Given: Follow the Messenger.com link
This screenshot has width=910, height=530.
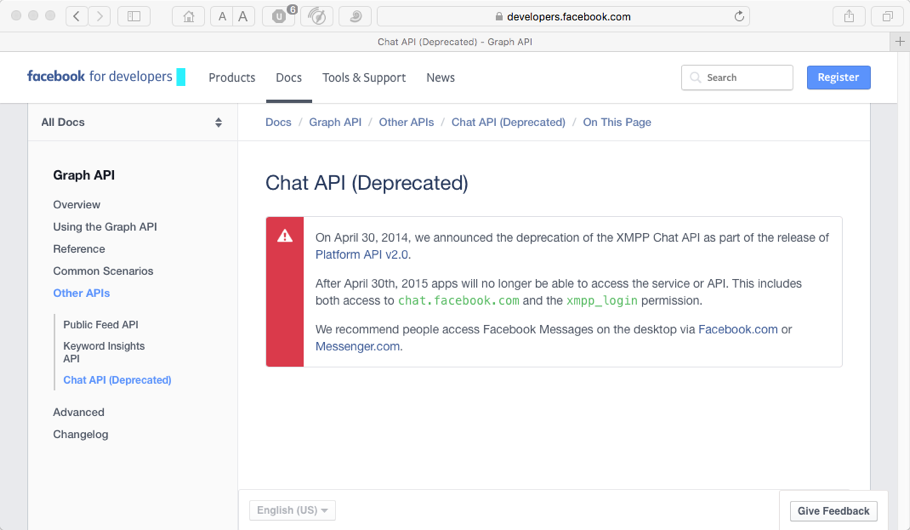Looking at the screenshot, I should coord(358,346).
